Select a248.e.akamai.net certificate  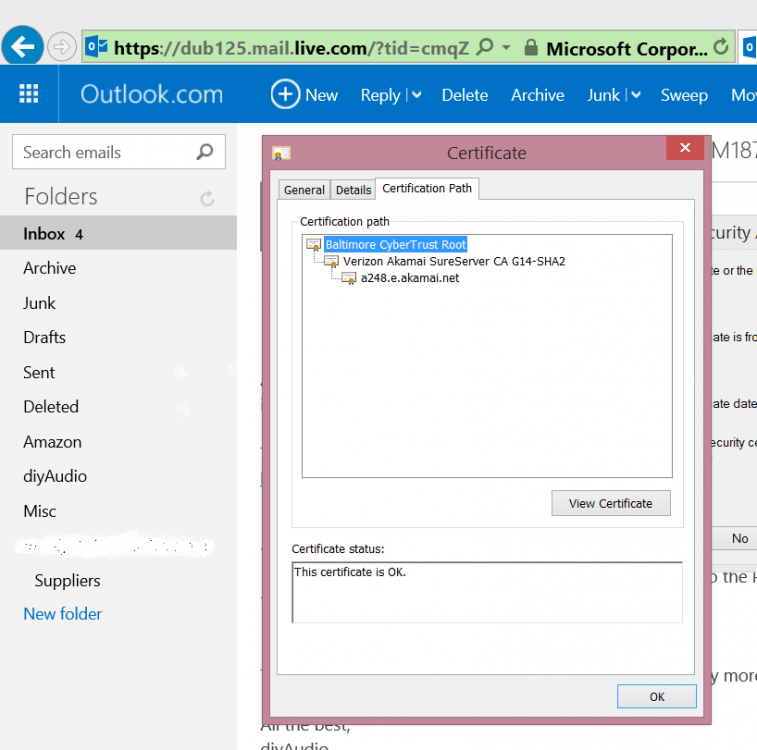coord(410,278)
